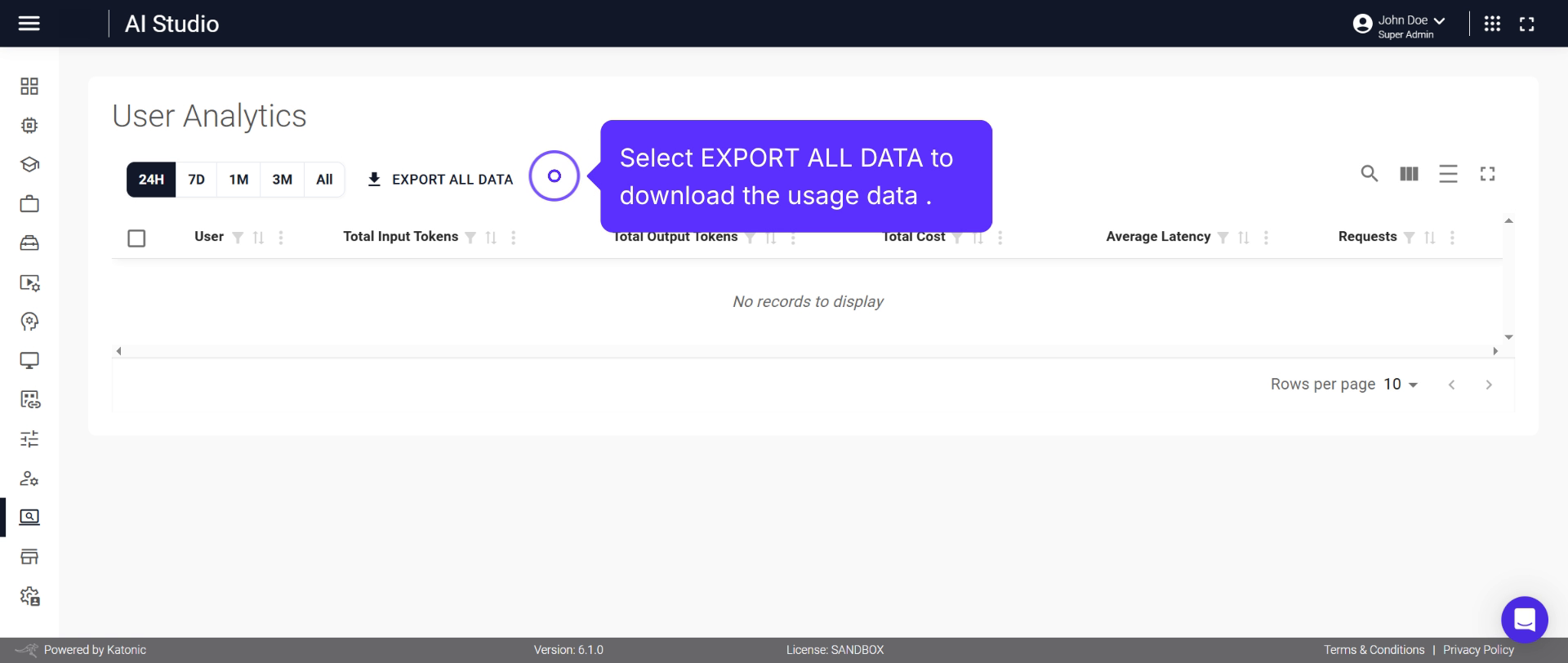
Task: Open the hamburger navigation menu
Action: coord(29,24)
